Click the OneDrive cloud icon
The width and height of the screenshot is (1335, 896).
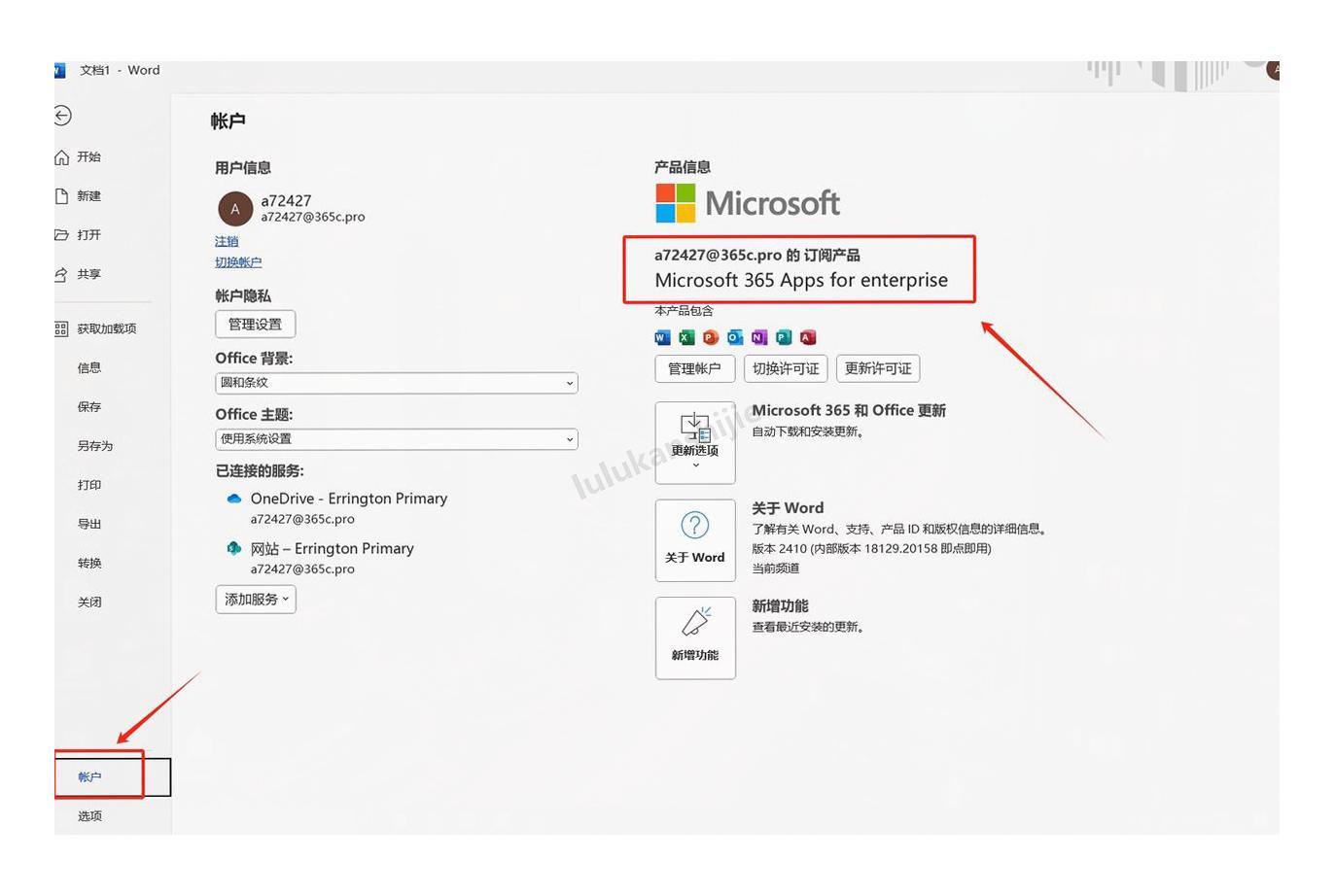pyautogui.click(x=234, y=499)
